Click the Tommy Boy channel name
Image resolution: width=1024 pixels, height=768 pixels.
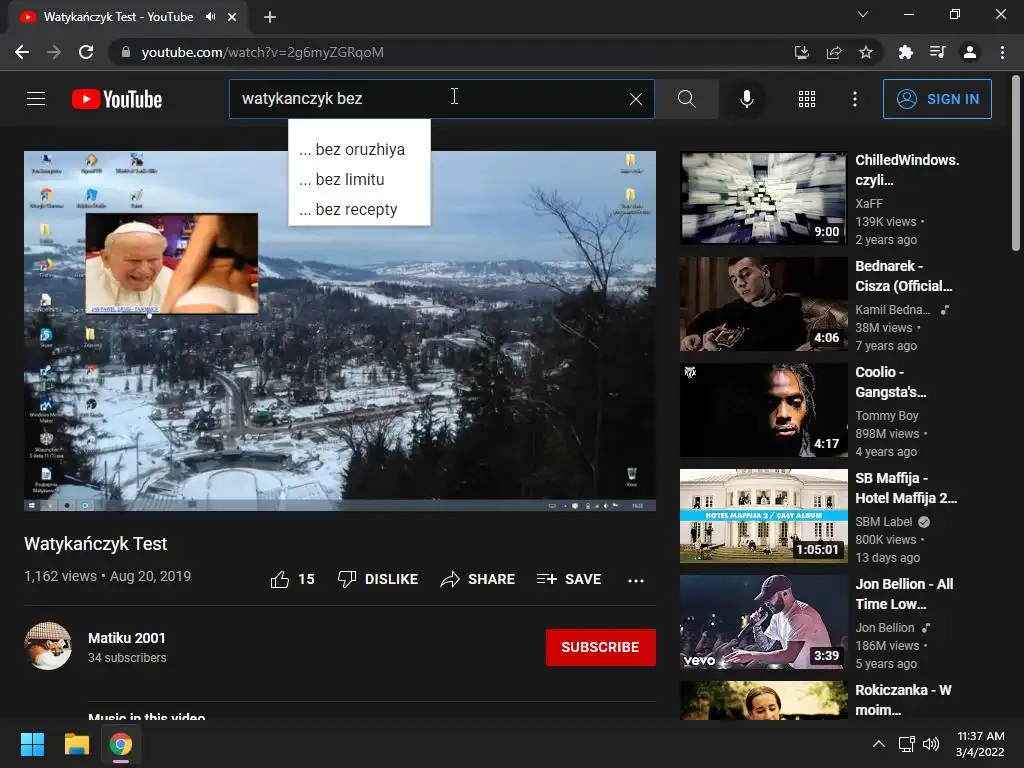(x=887, y=416)
